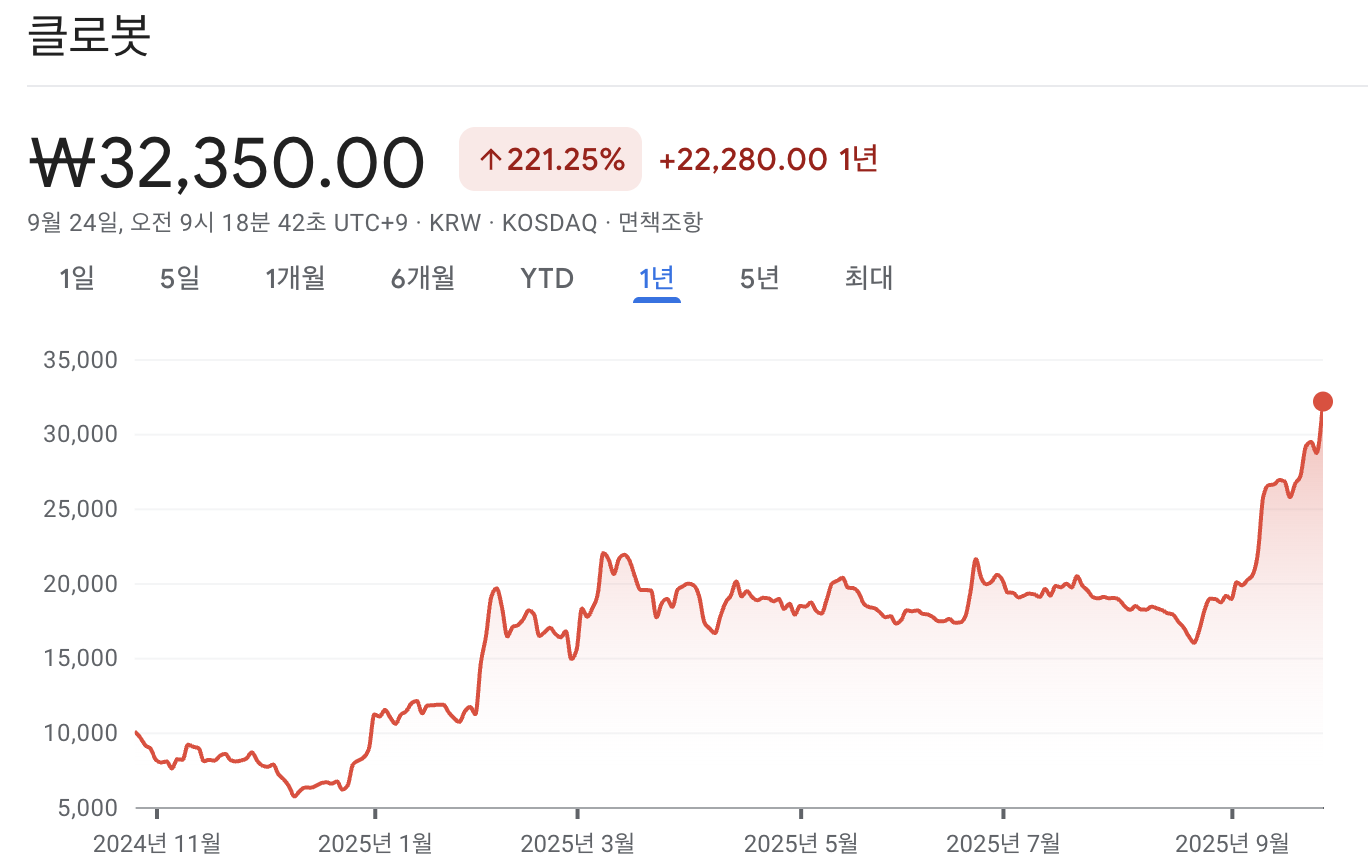This screenshot has height=864, width=1368.
Task: Click the 35,000 y-axis value
Action: coord(81,360)
